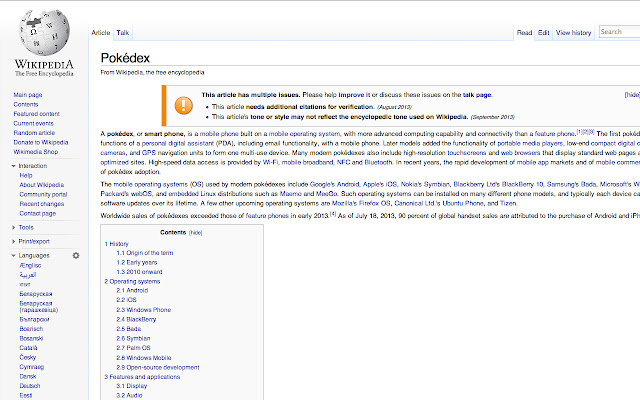Open the View history tab
Screen dimensions: 640x400
(x=574, y=33)
